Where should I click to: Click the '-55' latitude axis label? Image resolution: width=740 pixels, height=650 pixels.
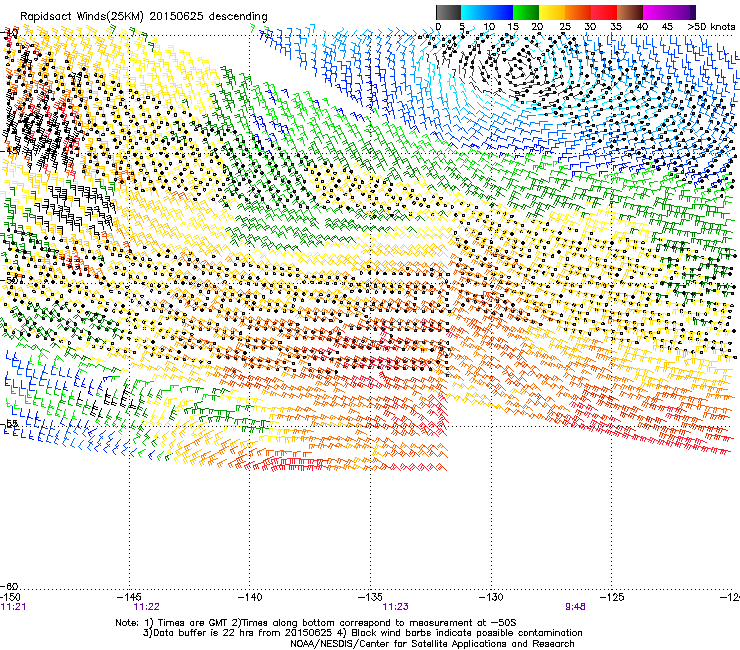pyautogui.click(x=9, y=424)
